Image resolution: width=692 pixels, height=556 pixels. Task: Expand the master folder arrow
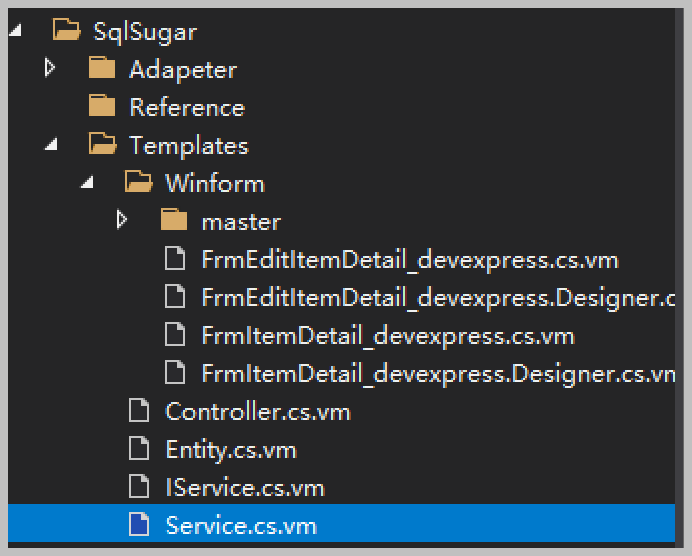click(122, 220)
